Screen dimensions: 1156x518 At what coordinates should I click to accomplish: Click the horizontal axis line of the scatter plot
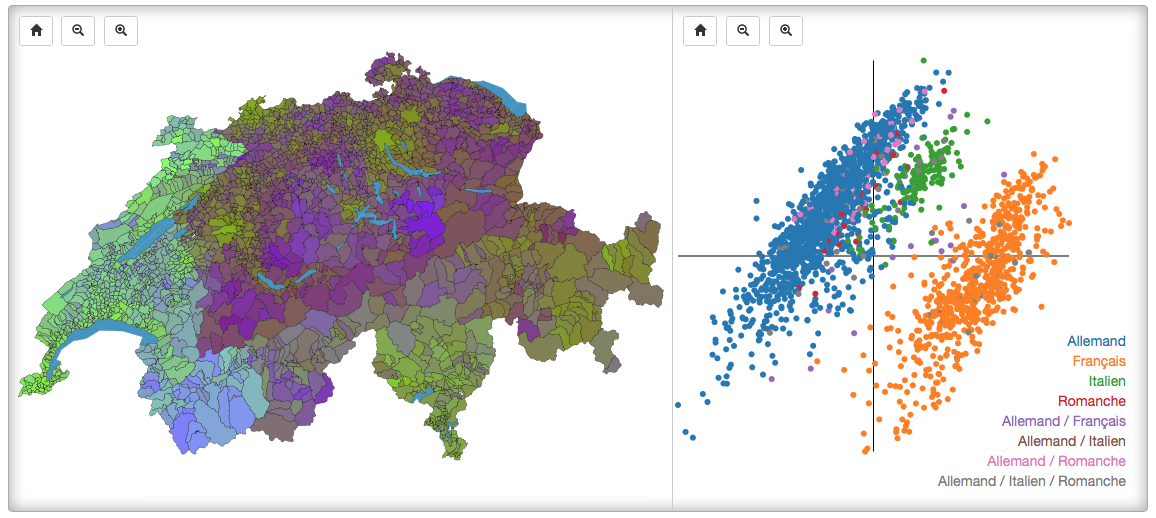pyautogui.click(x=720, y=256)
